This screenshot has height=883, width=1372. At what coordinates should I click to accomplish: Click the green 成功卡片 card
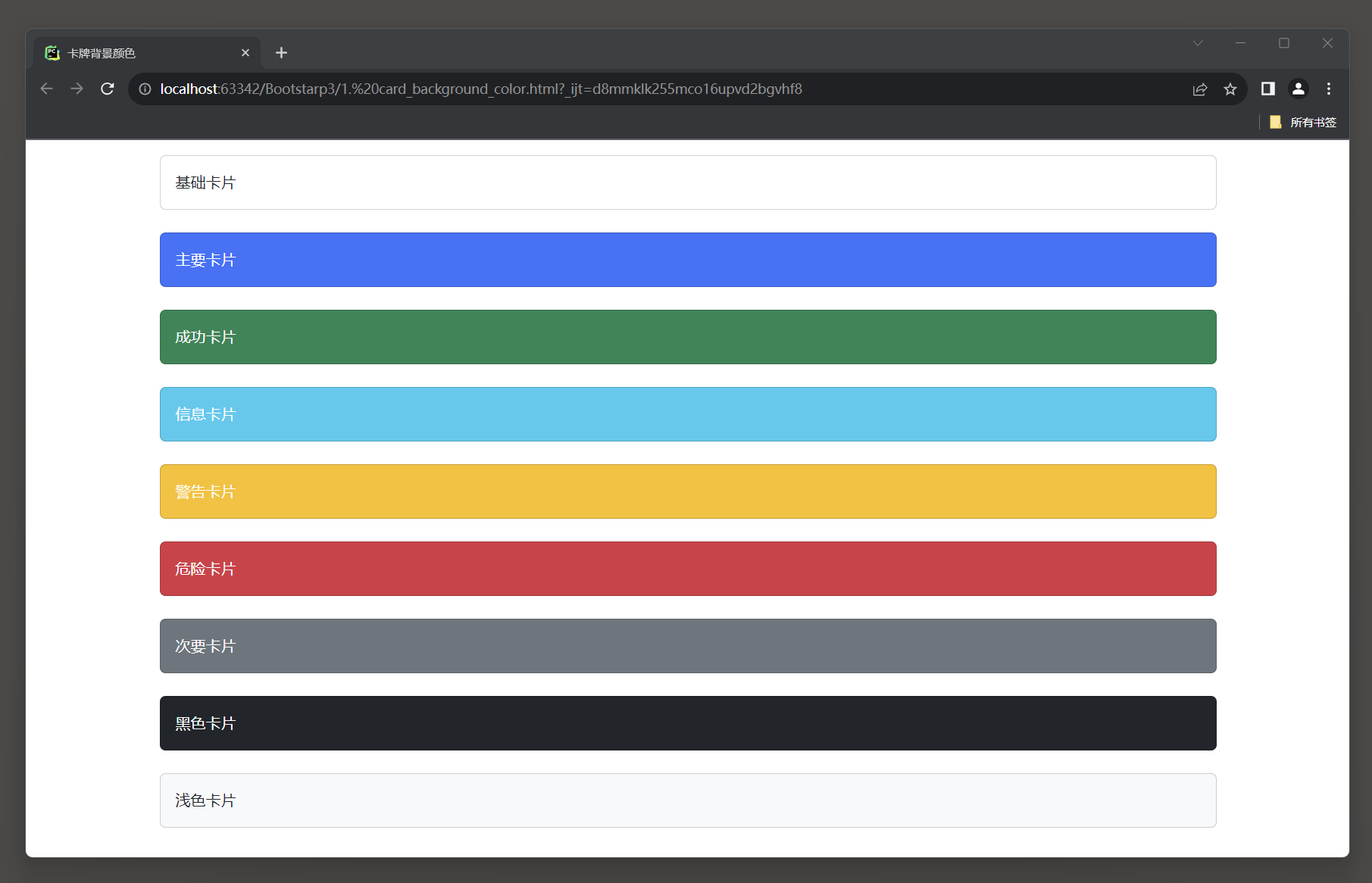[688, 337]
